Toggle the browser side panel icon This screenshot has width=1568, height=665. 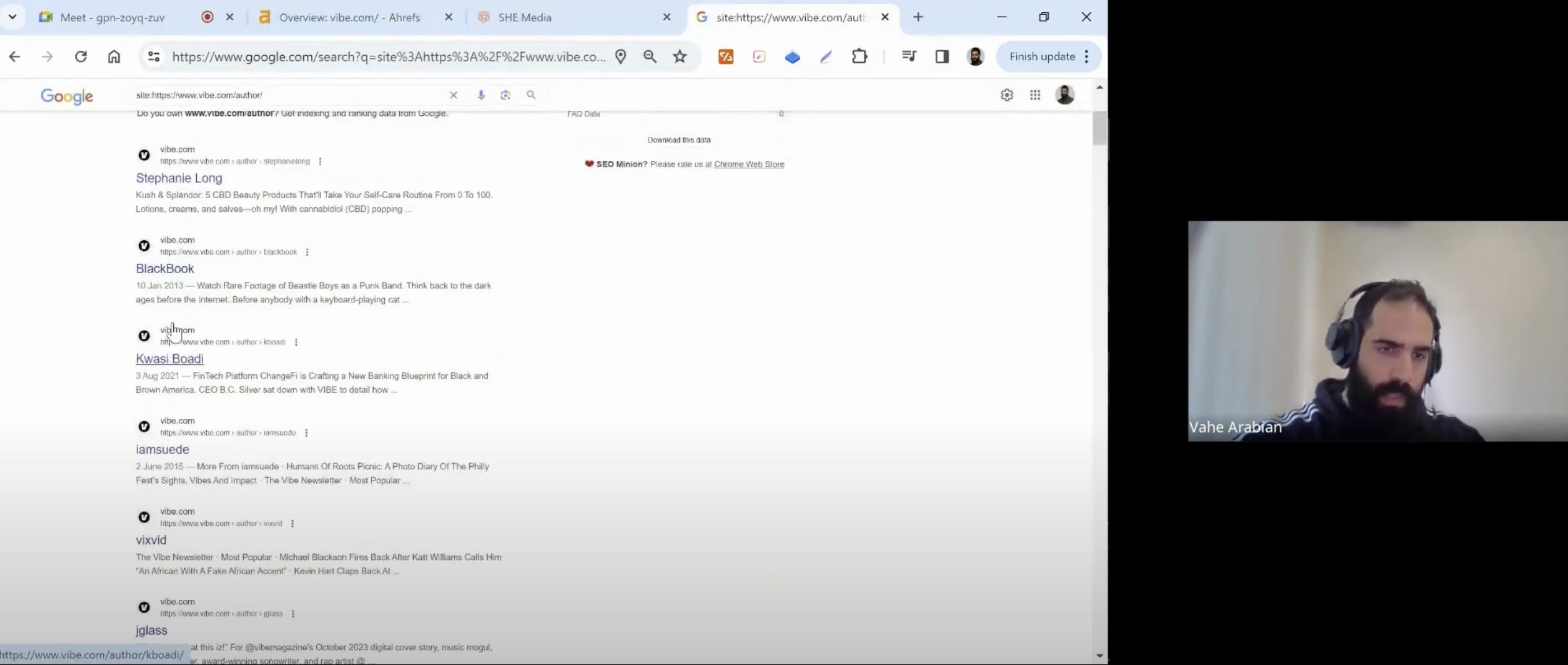pos(942,57)
